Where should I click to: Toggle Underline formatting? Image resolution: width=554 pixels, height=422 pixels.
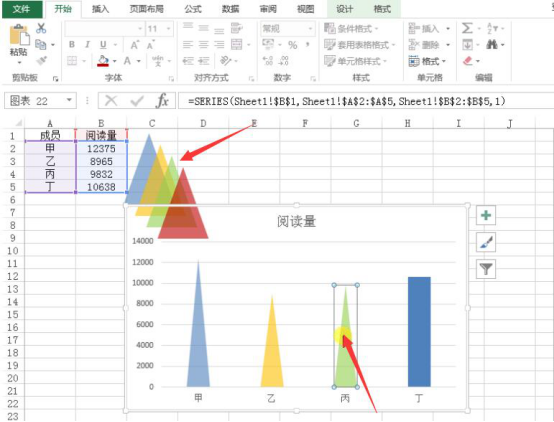click(103, 45)
